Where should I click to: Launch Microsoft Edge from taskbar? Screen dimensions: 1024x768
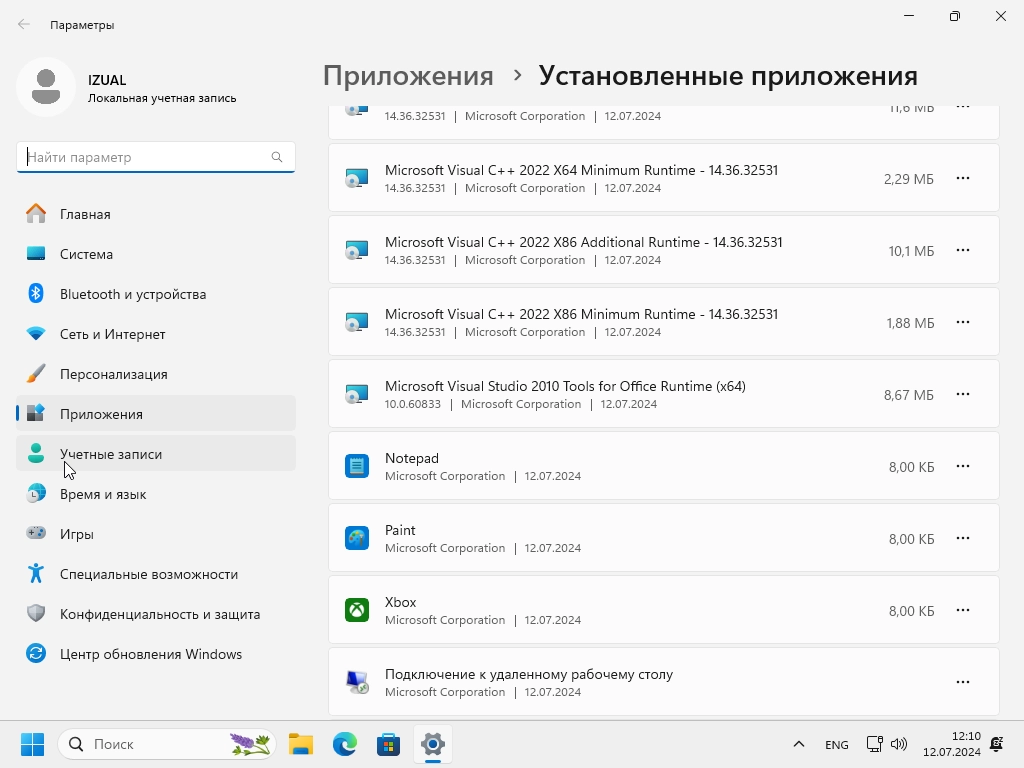[345, 744]
